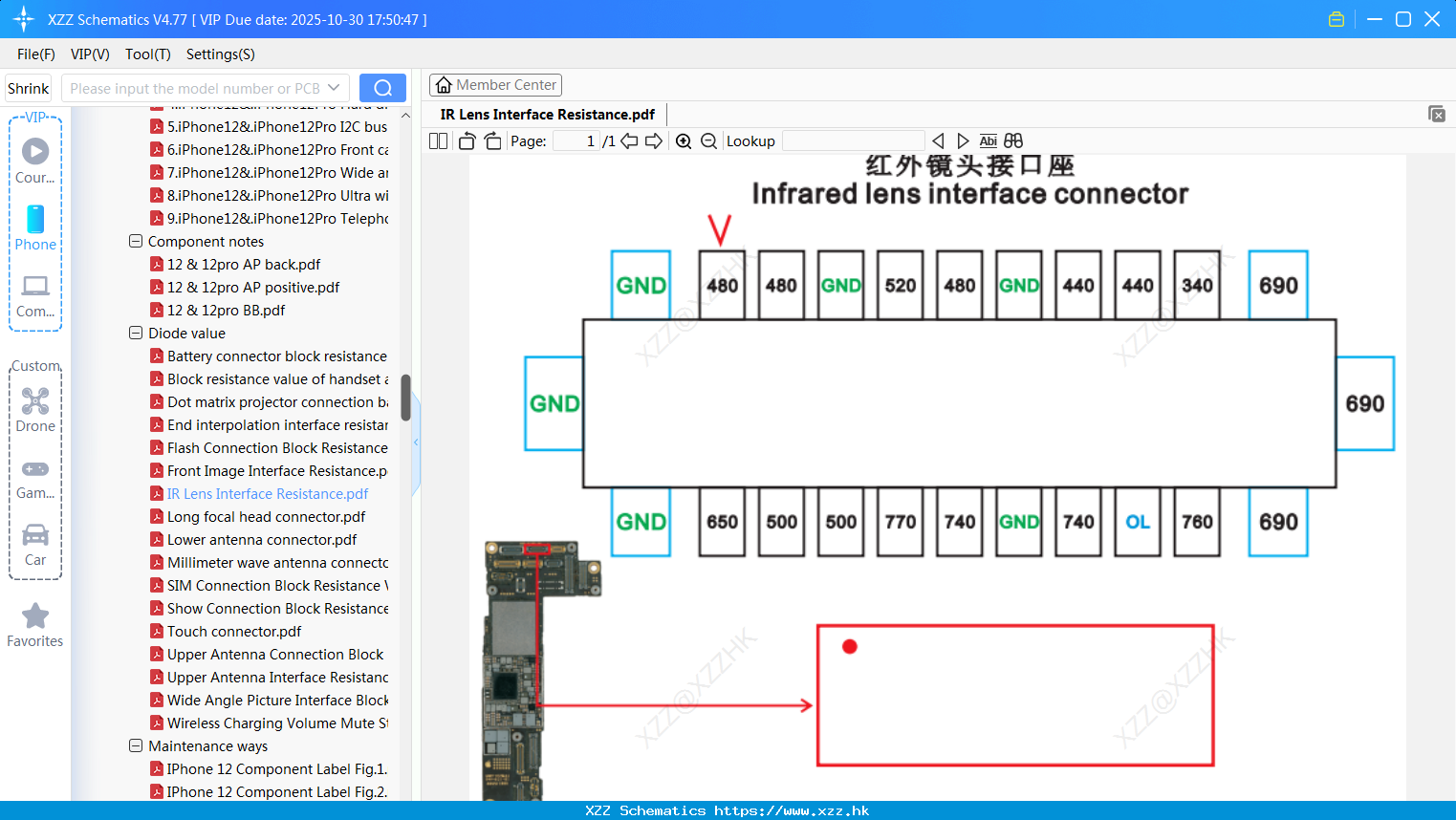The width and height of the screenshot is (1456, 820).
Task: Open the File(F) menu
Action: (36, 54)
